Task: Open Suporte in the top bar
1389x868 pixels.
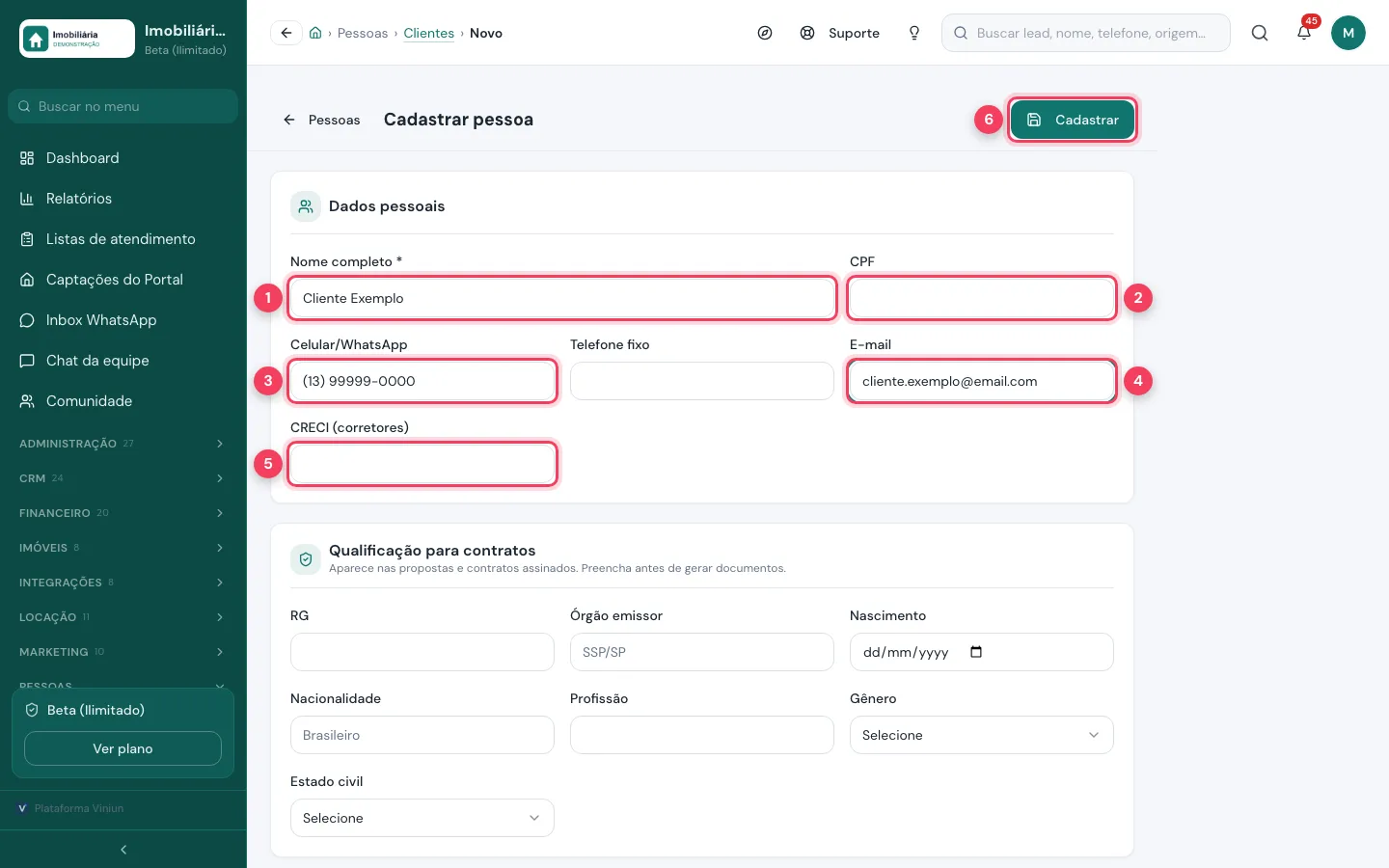Action: pos(840,33)
